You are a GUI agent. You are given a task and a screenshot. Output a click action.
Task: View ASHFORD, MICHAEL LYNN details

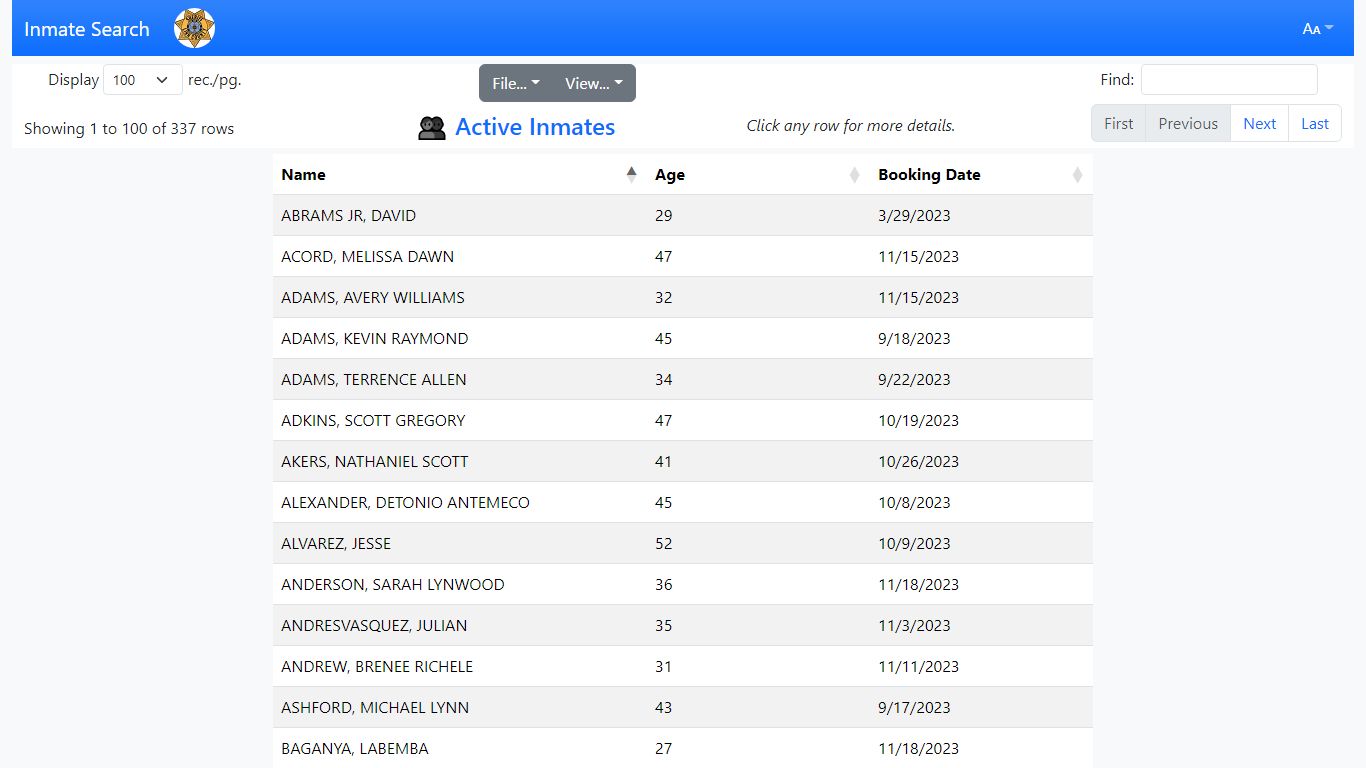point(683,707)
